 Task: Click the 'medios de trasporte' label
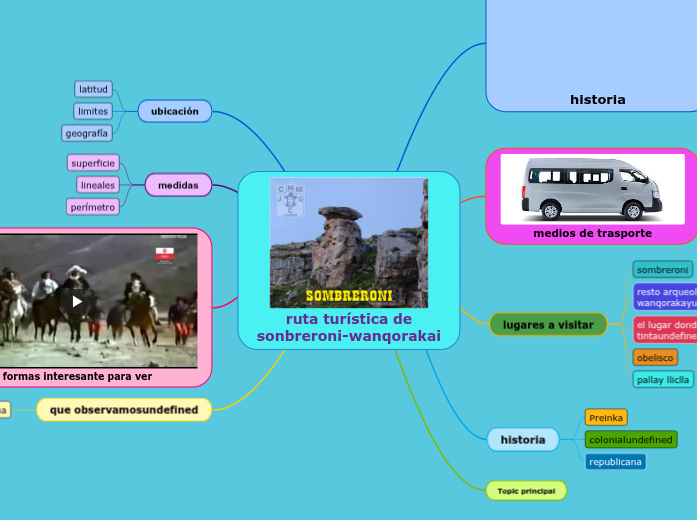[x=592, y=233]
